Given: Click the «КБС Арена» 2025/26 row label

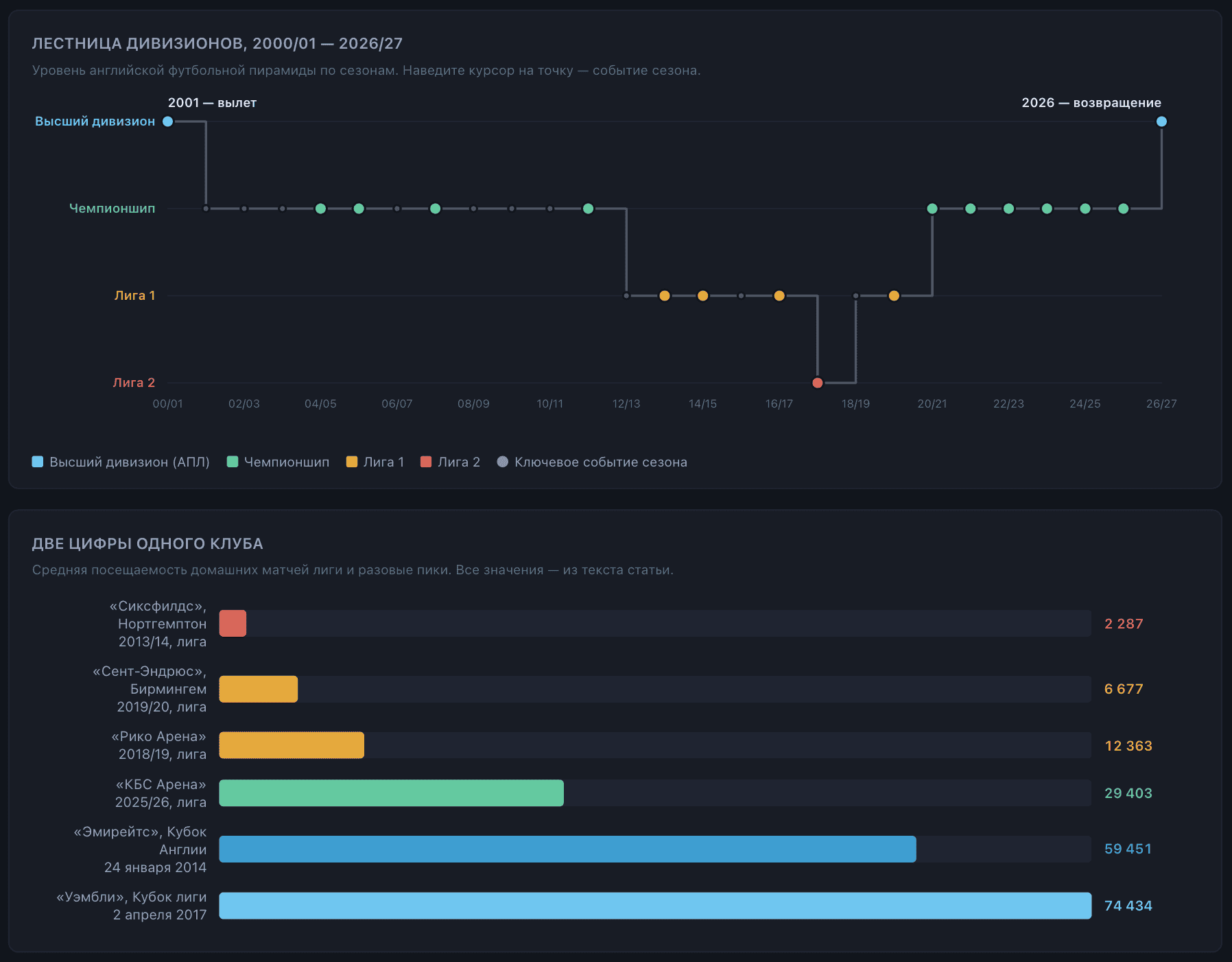Looking at the screenshot, I should 161,793.
